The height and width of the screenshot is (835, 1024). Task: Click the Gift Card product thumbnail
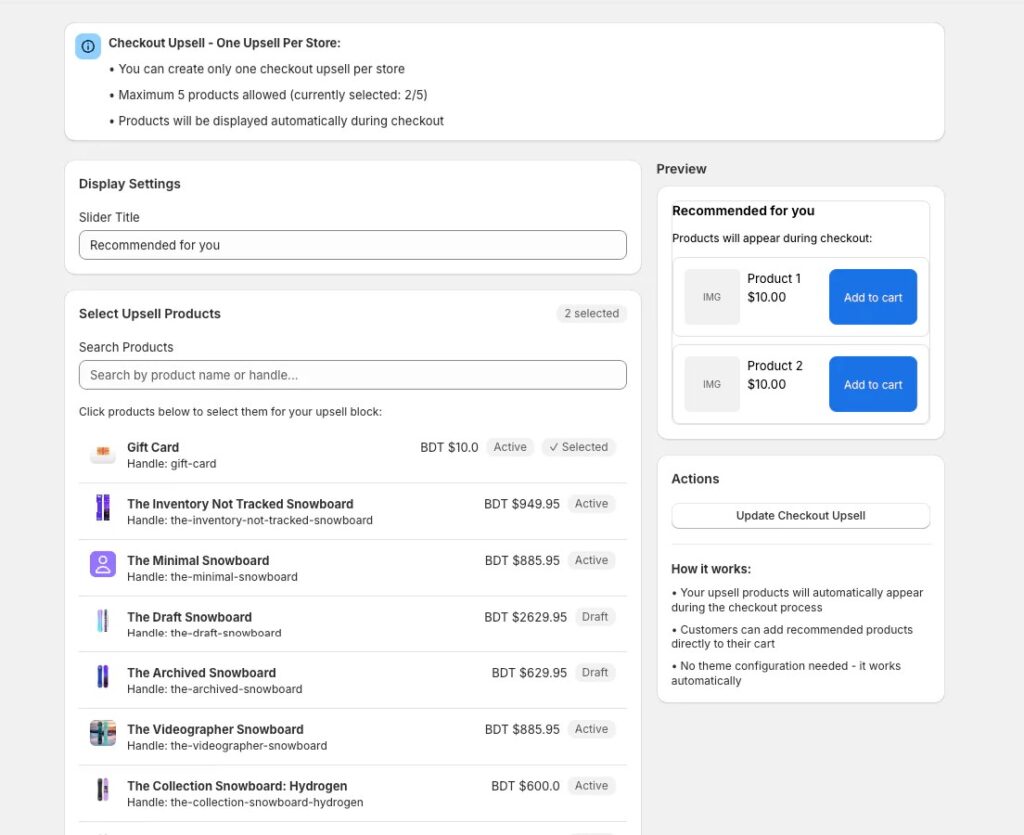click(x=103, y=455)
